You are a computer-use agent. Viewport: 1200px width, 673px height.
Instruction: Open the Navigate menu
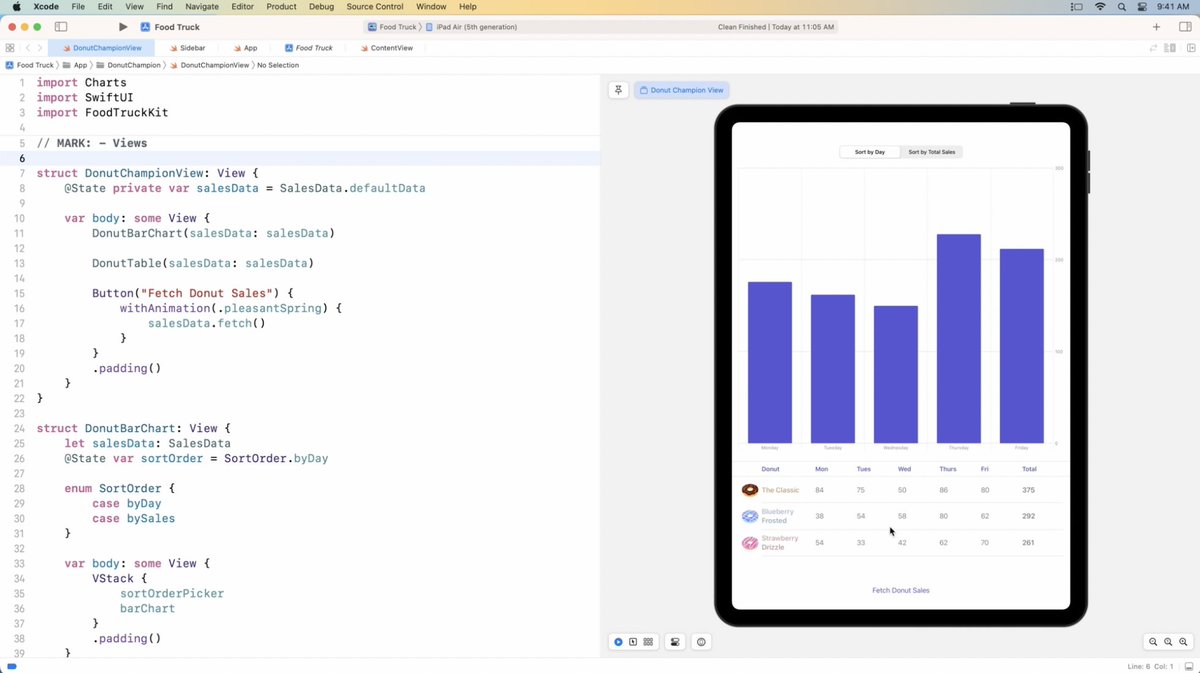click(x=202, y=7)
